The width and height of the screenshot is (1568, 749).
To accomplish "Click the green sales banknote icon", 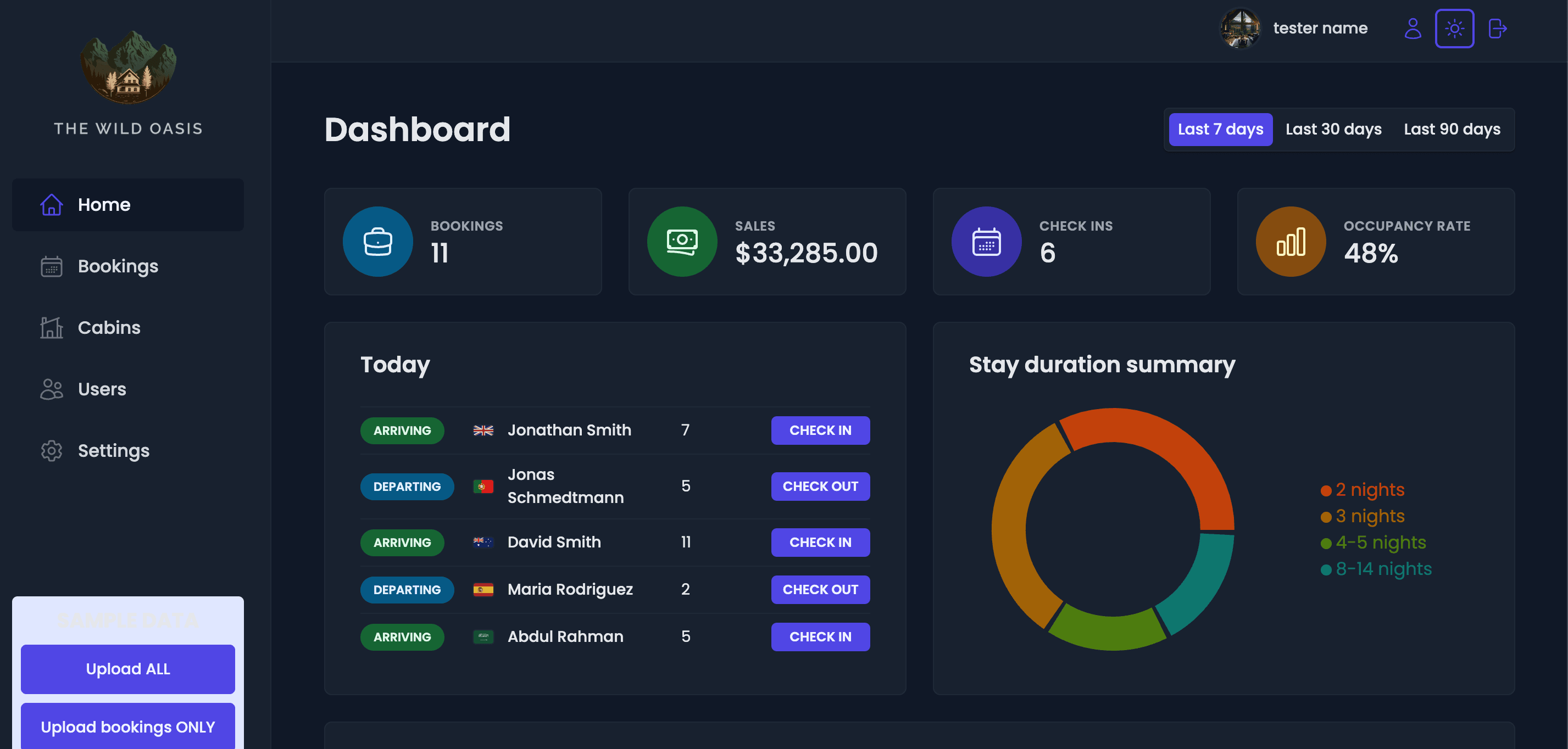I will (x=682, y=242).
